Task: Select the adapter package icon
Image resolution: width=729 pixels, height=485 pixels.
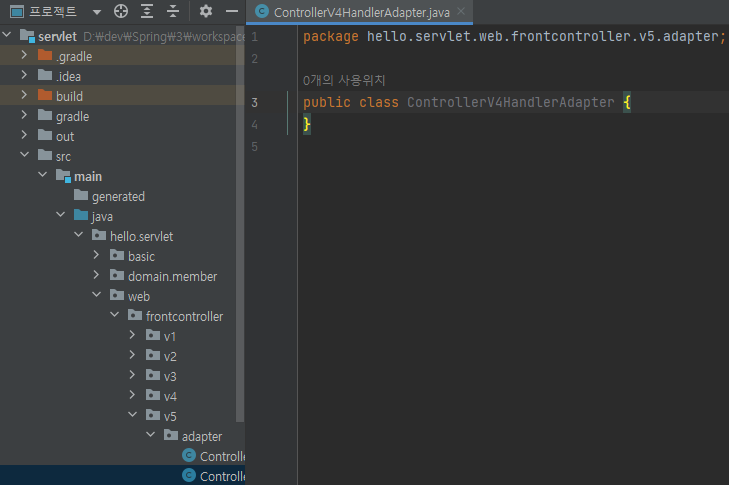Action: 171,435
